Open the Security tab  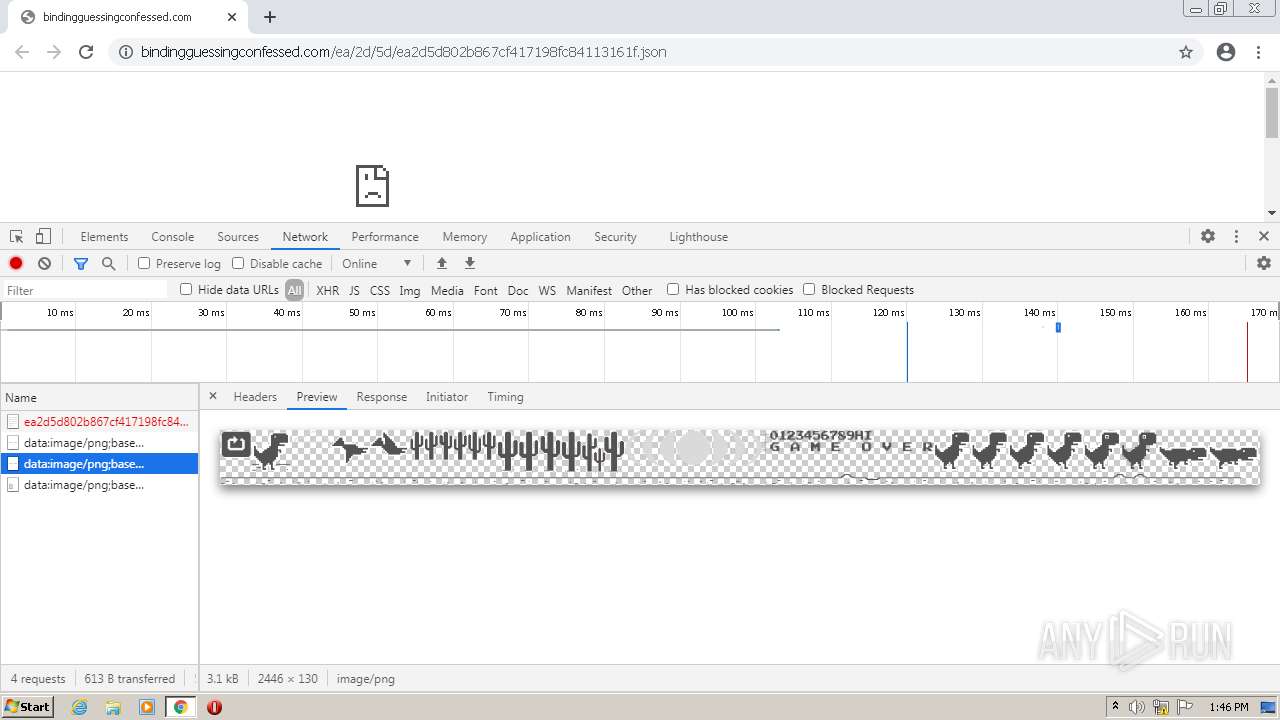coord(615,237)
